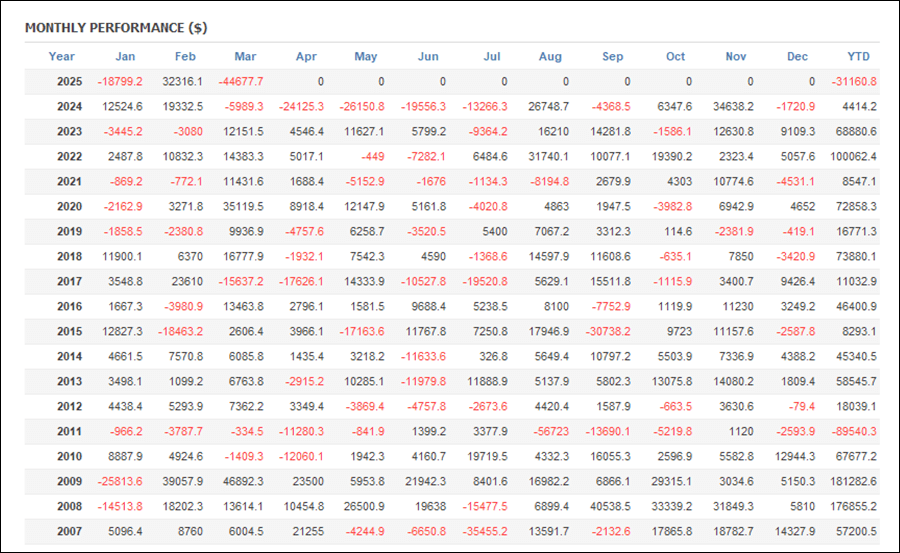The image size is (900, 553).
Task: Click the 2008 Sep value 40538.5
Action: pos(610,506)
